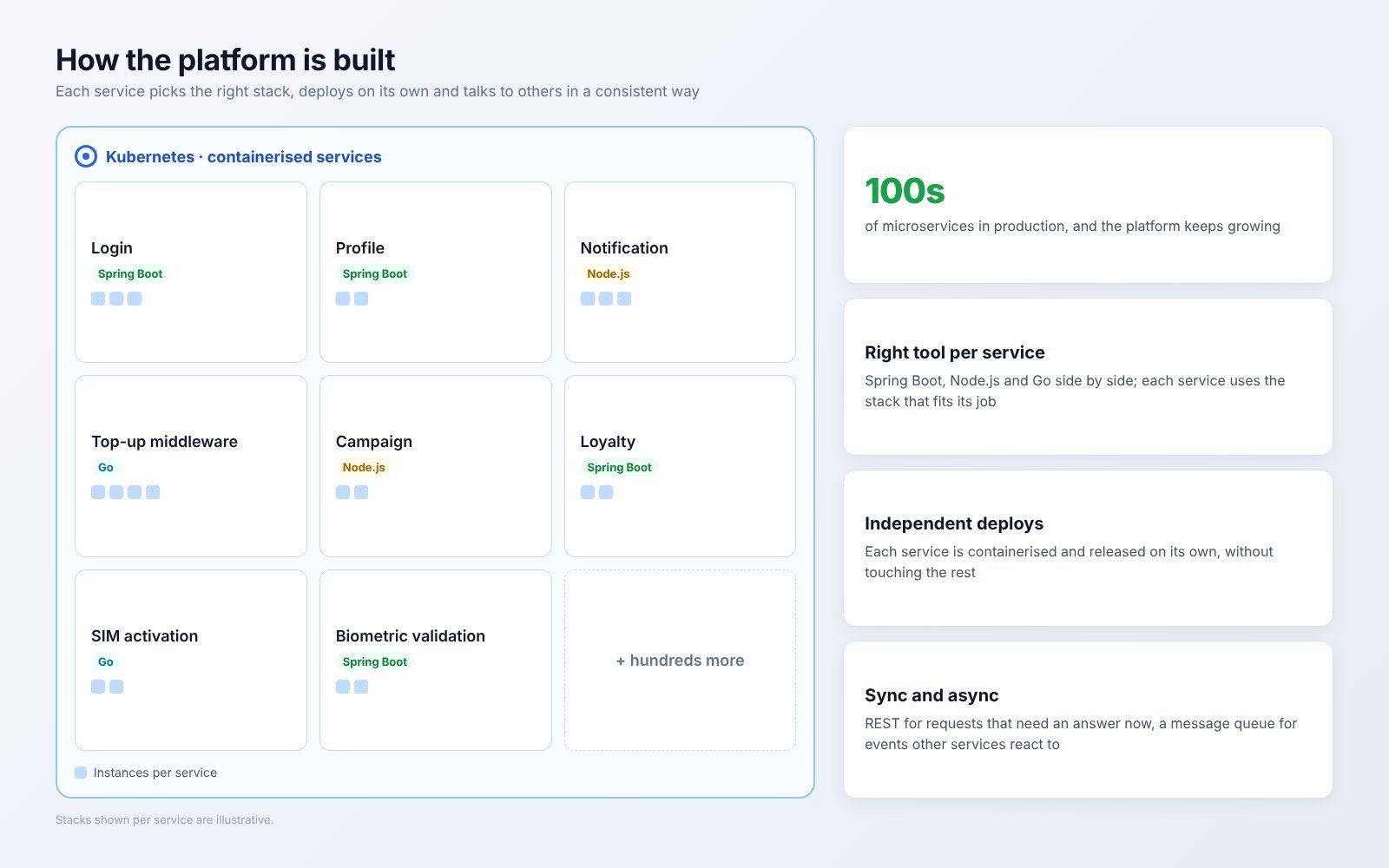
Task: Click the Kubernetes circle icon
Action: 86,156
